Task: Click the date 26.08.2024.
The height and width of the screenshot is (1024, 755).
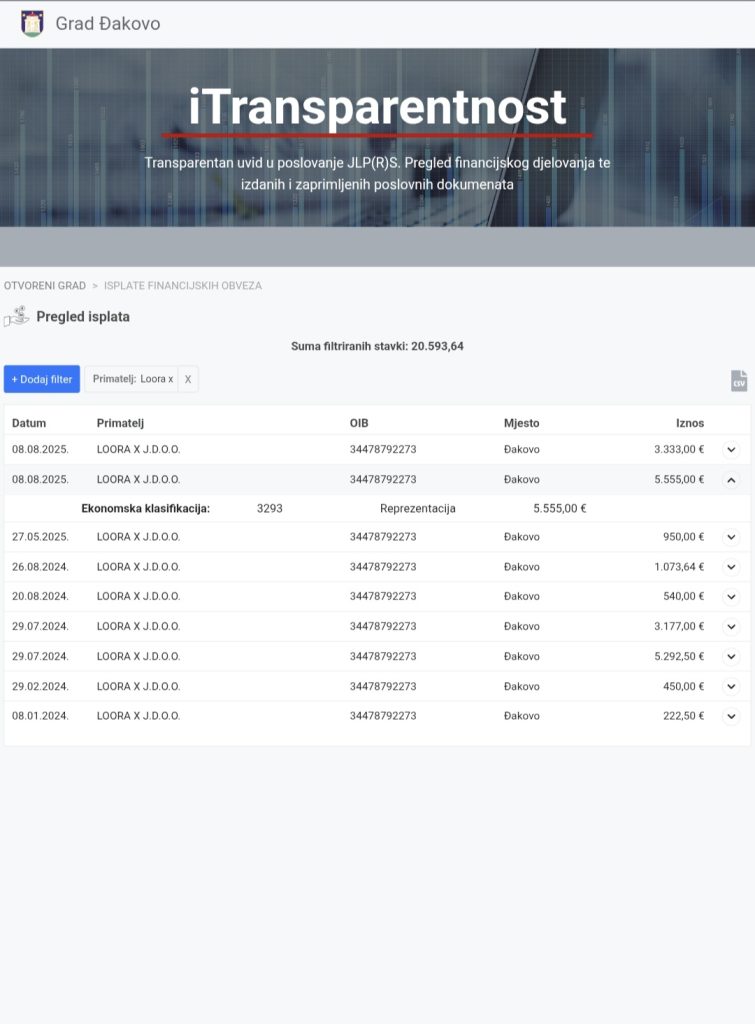Action: 40,567
